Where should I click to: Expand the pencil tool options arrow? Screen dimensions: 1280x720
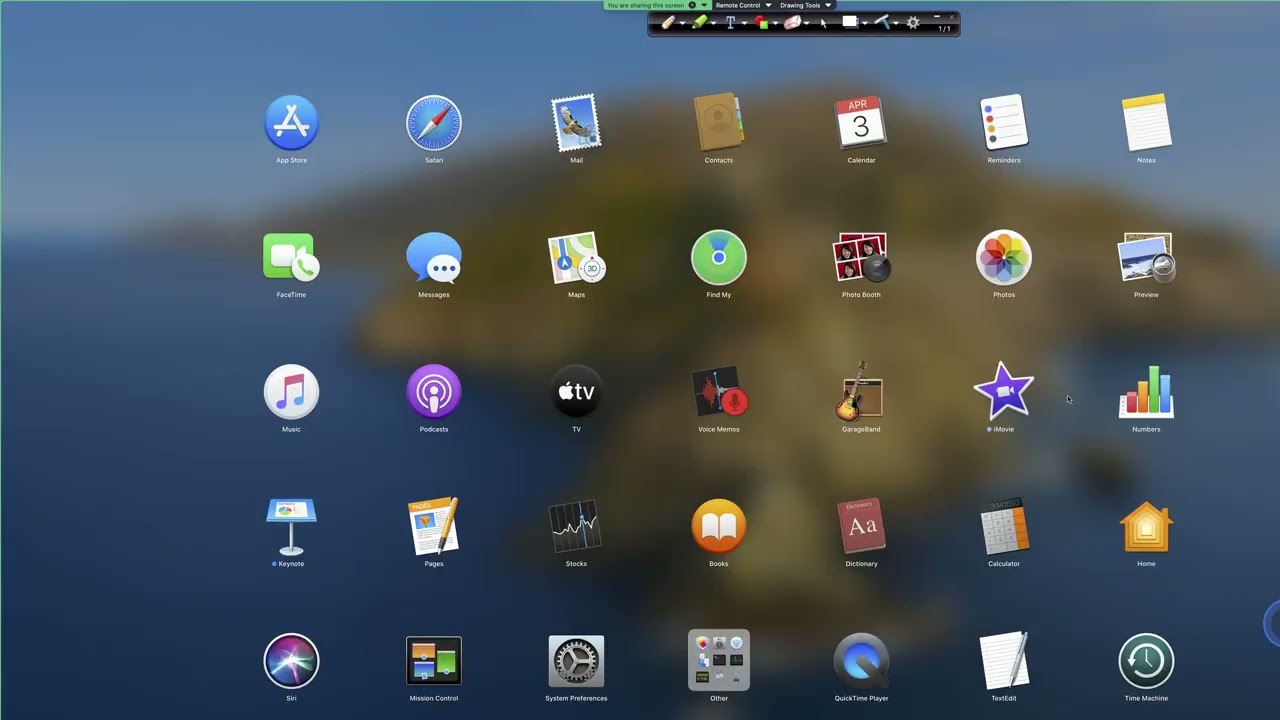click(x=683, y=23)
